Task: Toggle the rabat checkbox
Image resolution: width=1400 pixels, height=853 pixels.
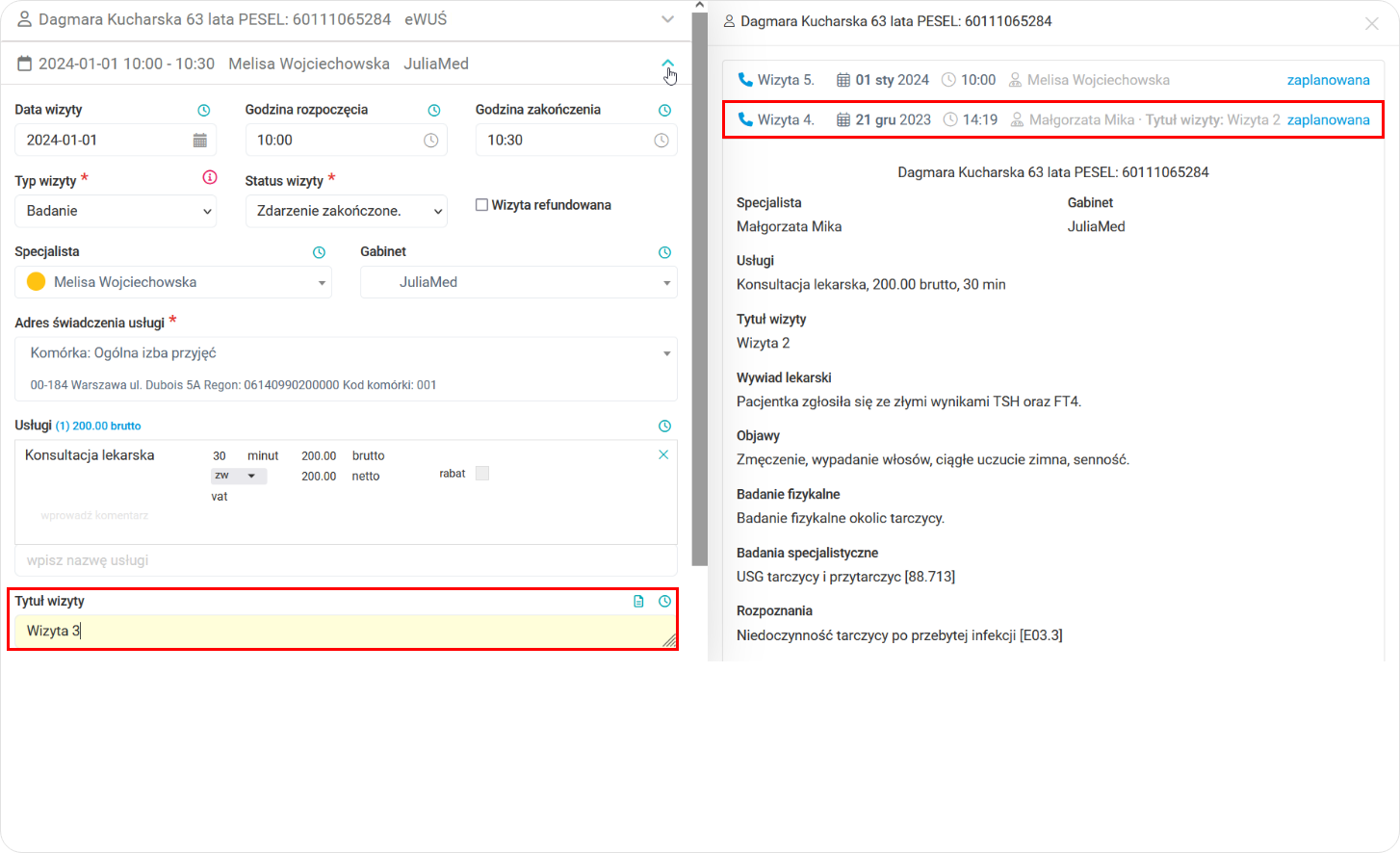Action: (482, 473)
